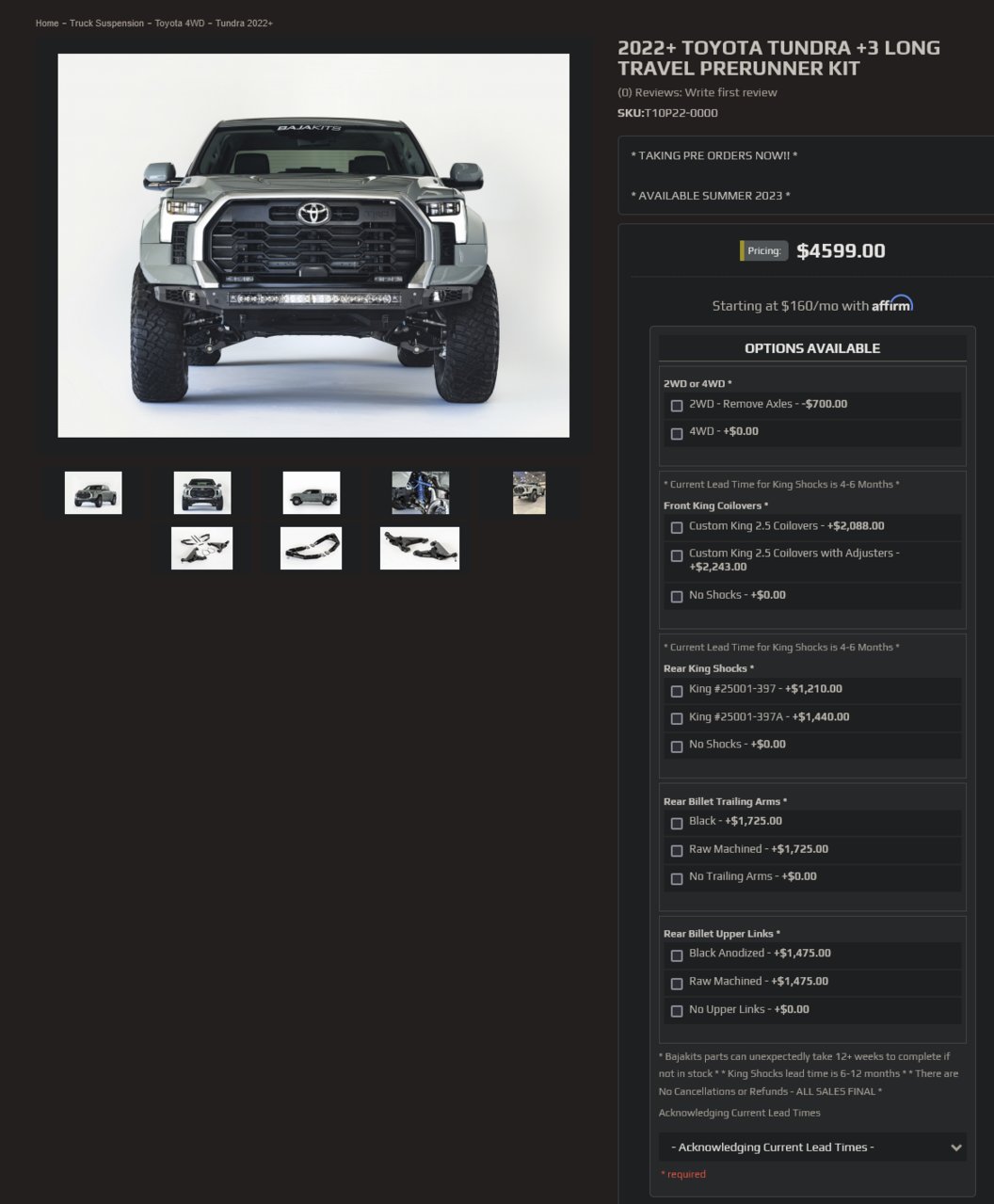Screen dimensions: 994x1204
Task: Click the Pricing label badge
Action: pyautogui.click(x=763, y=251)
